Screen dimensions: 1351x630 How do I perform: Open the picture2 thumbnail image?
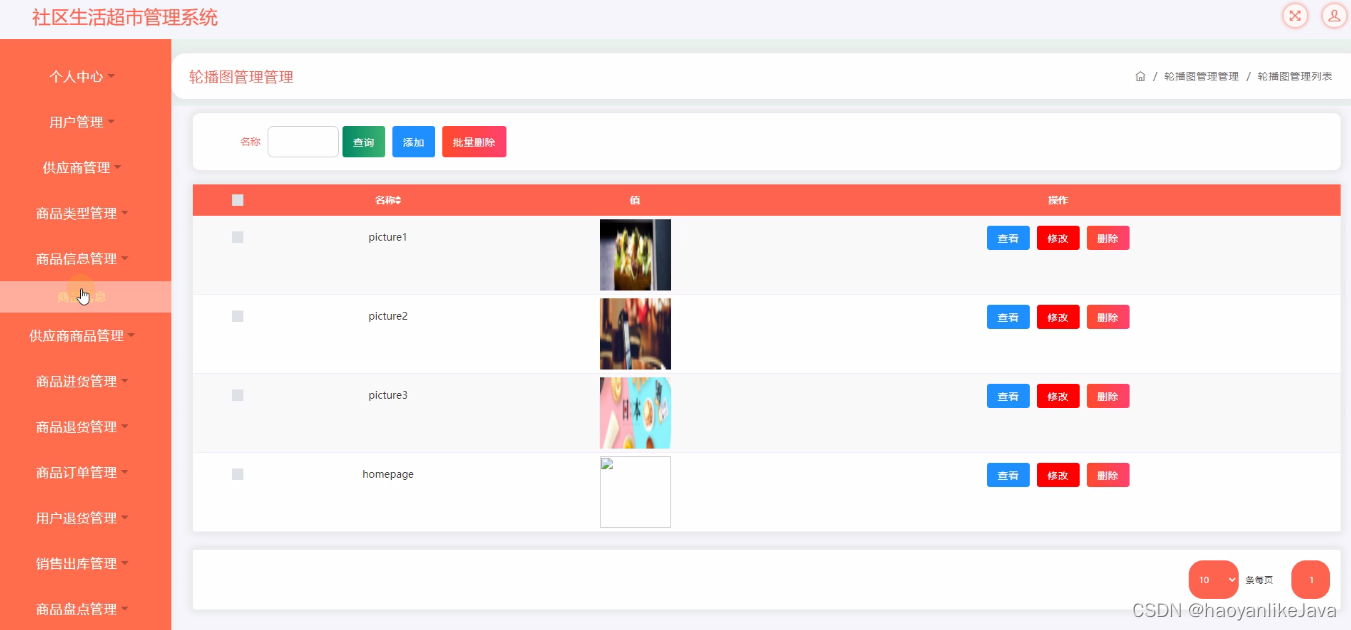point(635,334)
